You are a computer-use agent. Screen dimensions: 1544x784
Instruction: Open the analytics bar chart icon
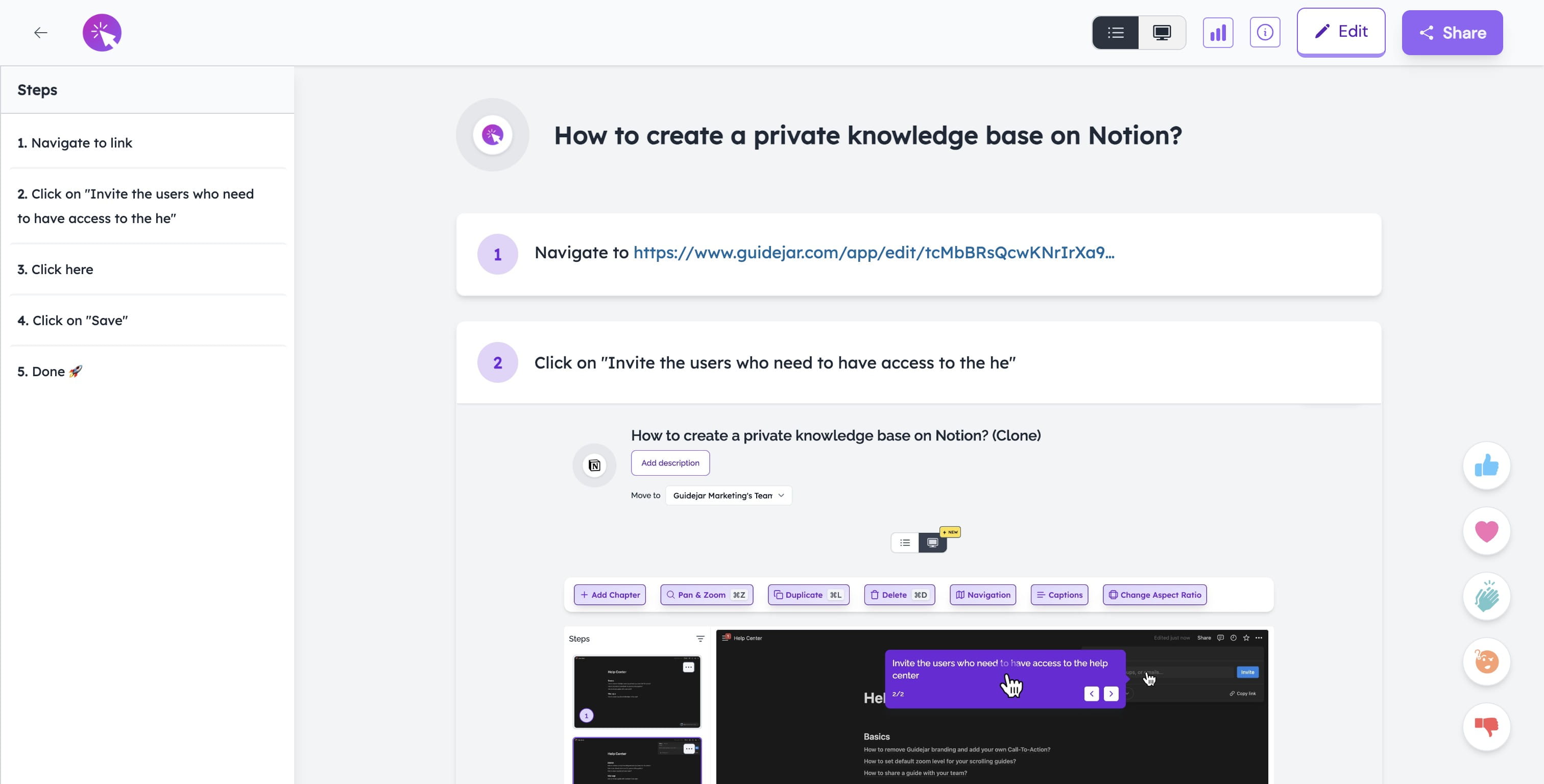pyautogui.click(x=1217, y=32)
